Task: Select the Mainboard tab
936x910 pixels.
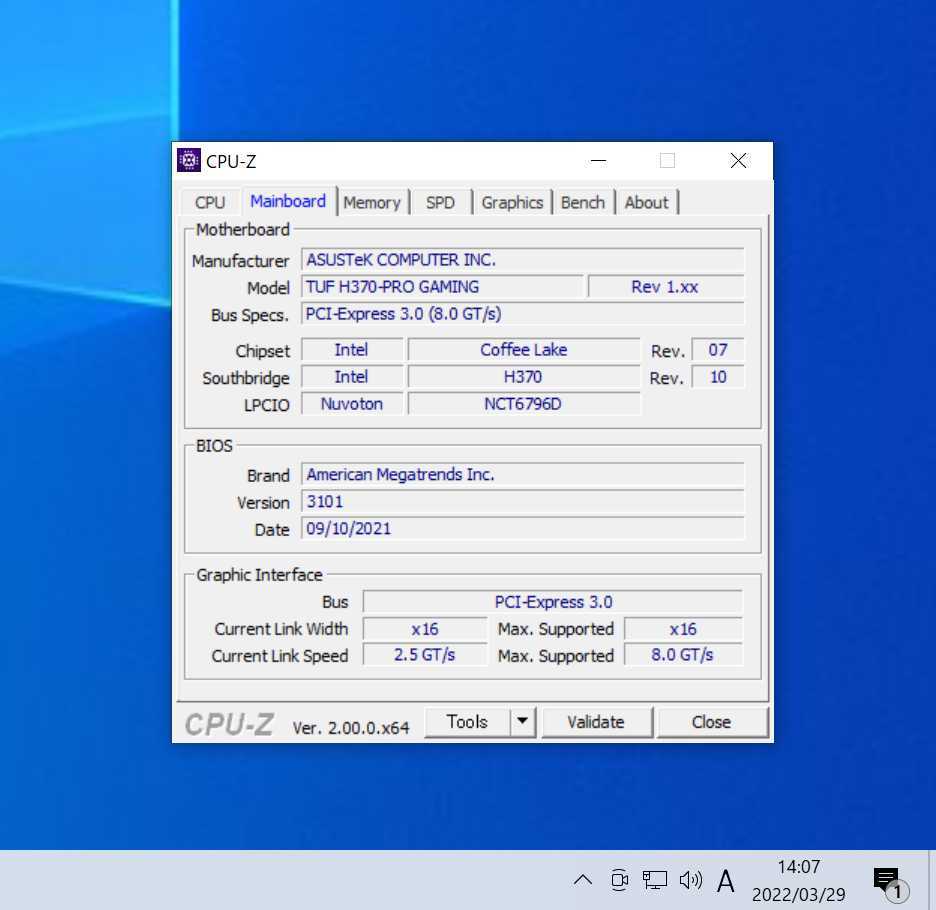Action: [288, 201]
